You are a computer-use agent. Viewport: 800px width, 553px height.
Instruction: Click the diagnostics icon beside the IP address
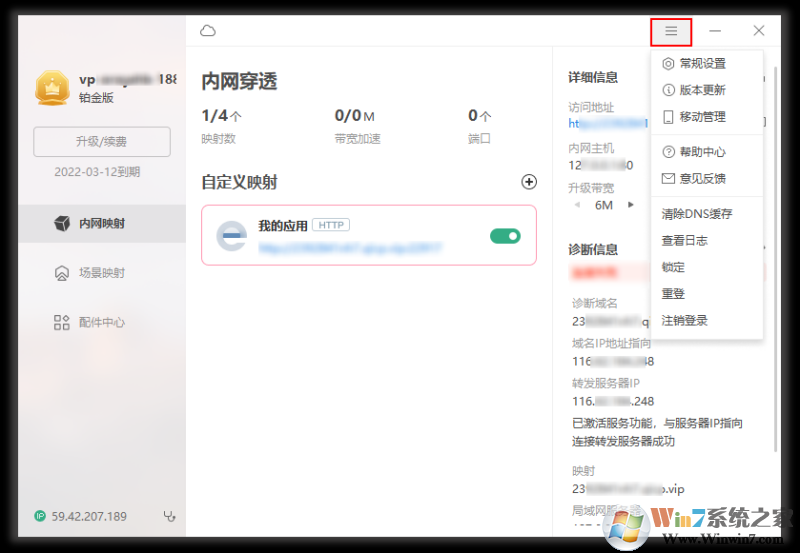(169, 516)
